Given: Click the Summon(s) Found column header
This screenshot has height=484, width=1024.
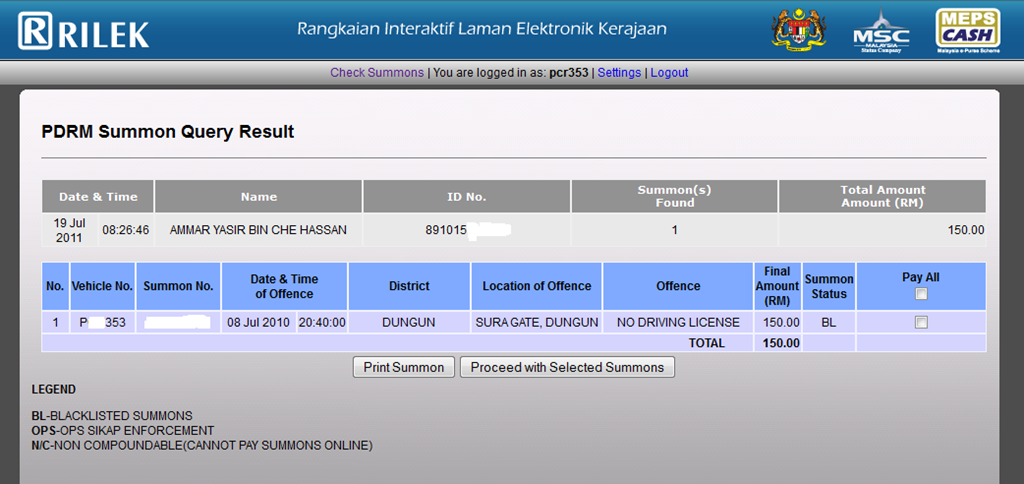Looking at the screenshot, I should point(675,196).
